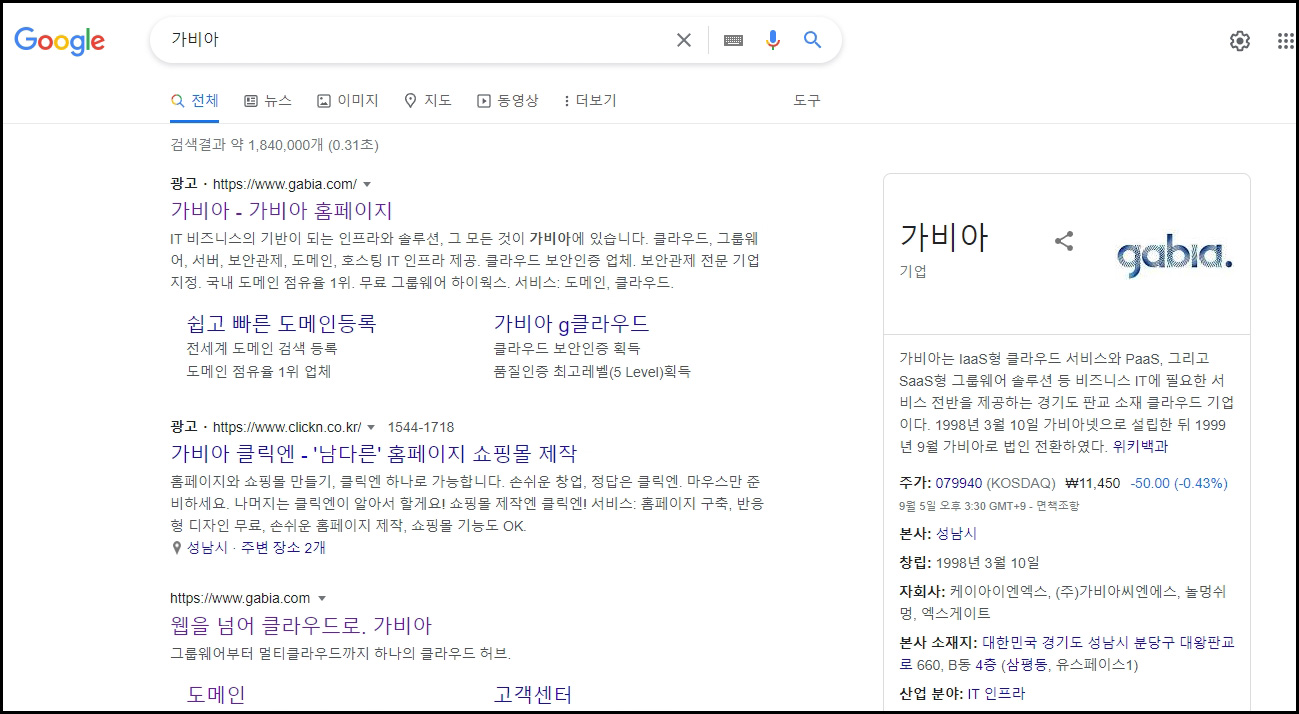Open the 도메인 sitelink

click(216, 695)
